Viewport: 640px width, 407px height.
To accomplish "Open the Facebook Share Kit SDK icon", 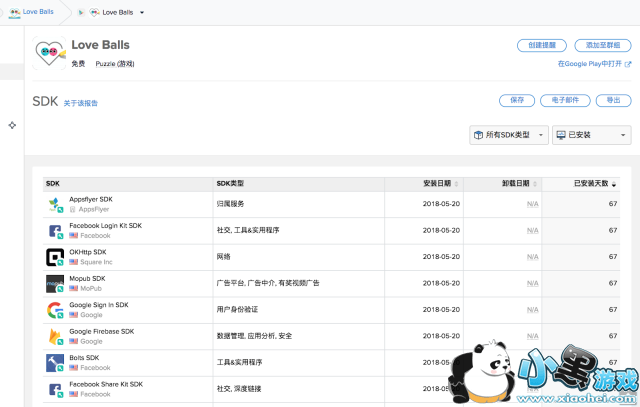I will [x=55, y=390].
